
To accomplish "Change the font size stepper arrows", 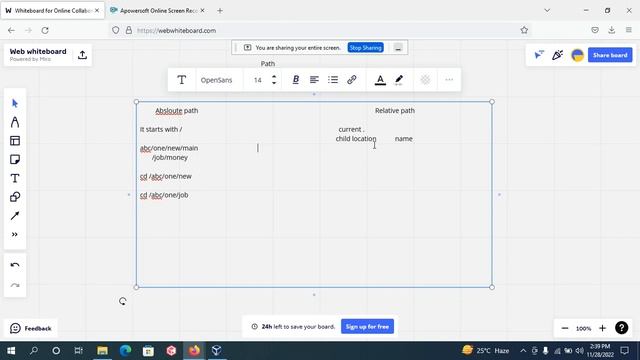I will click(x=274, y=80).
